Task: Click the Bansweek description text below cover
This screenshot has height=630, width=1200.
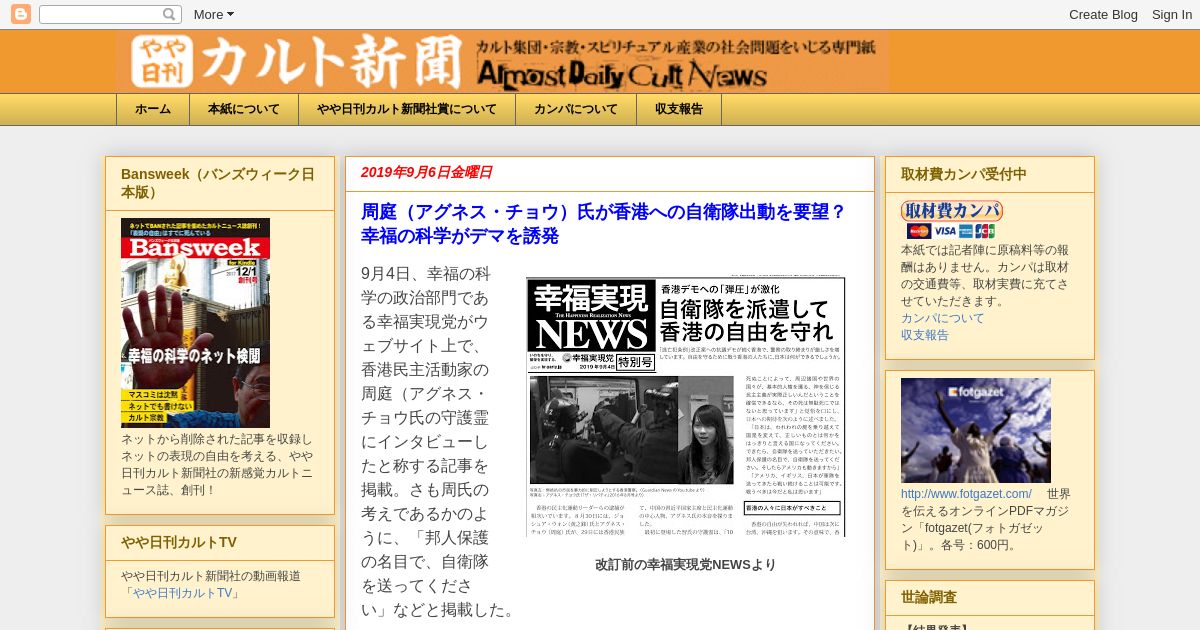Action: pyautogui.click(x=219, y=465)
